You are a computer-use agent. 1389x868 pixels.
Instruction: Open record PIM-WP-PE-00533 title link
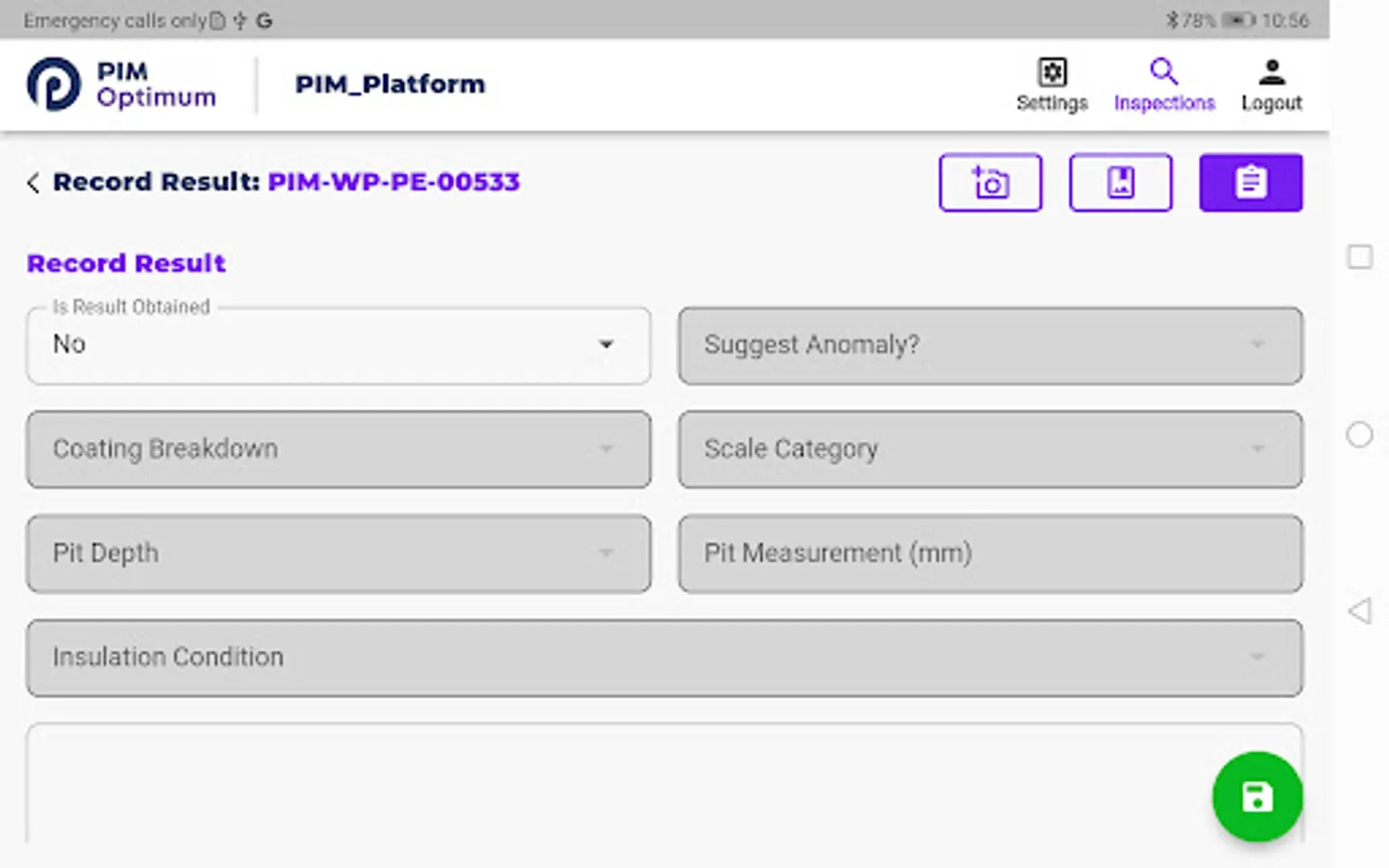click(394, 181)
